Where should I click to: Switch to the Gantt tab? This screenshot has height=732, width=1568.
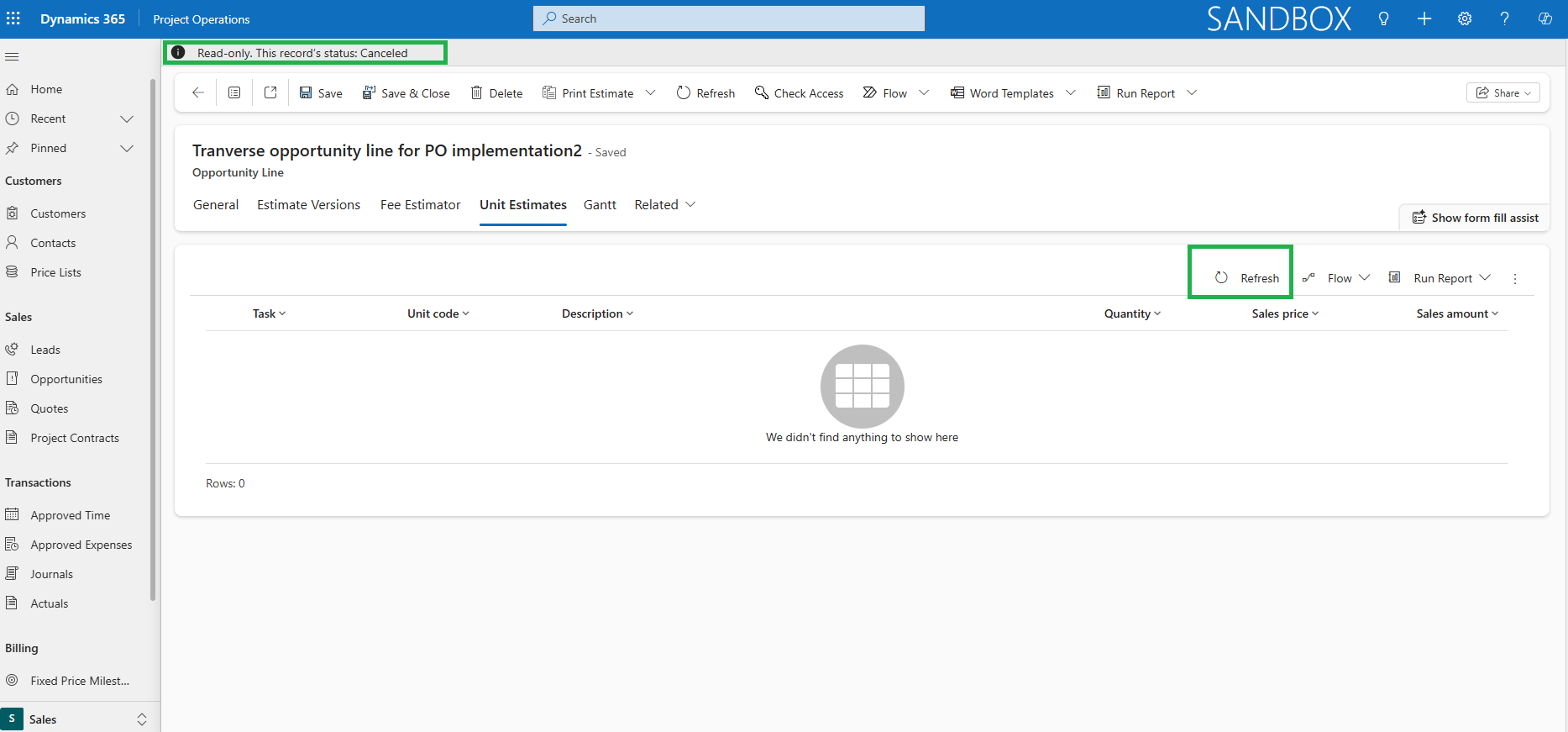click(x=600, y=205)
